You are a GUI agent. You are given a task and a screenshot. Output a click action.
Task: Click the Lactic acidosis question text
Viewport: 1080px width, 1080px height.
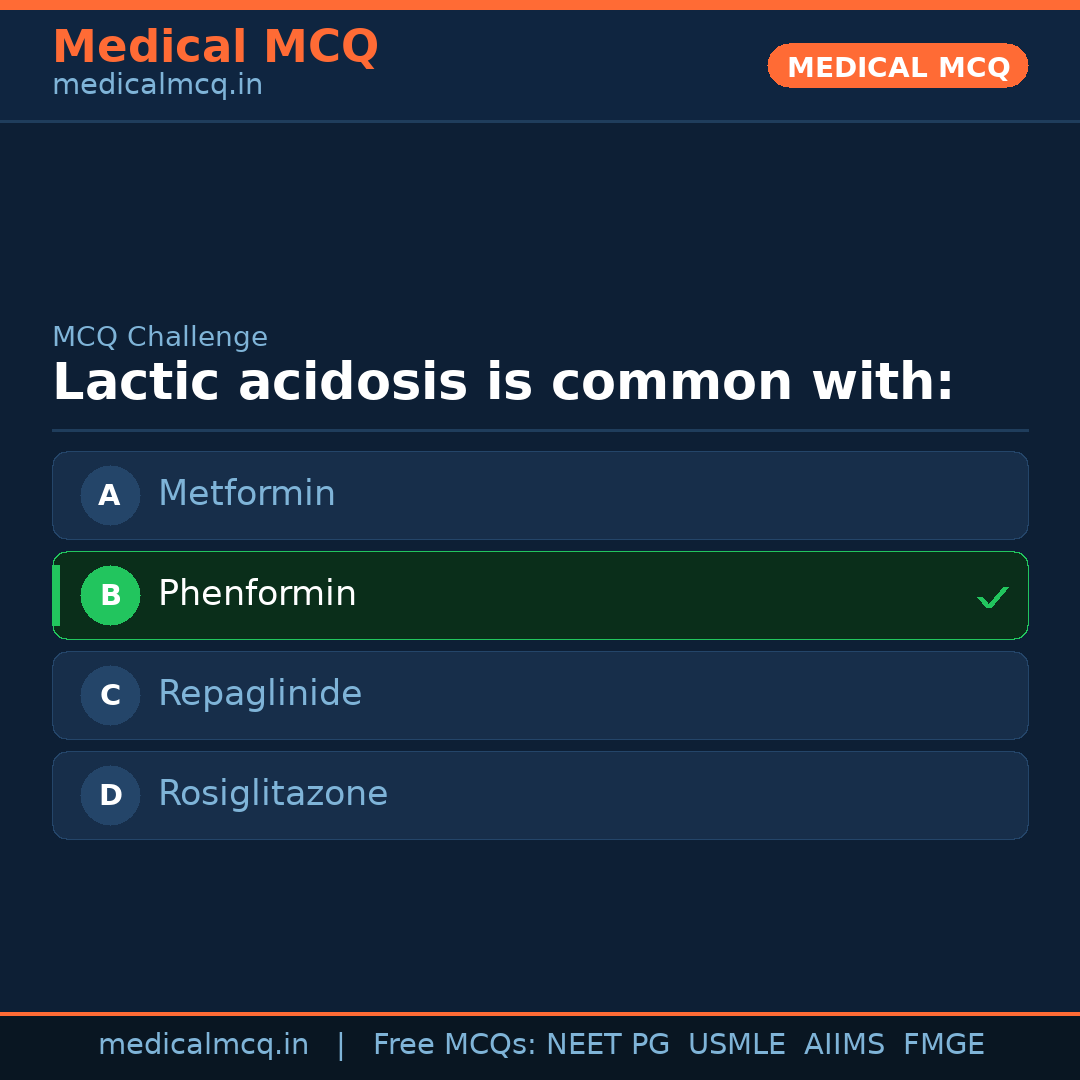(x=503, y=383)
